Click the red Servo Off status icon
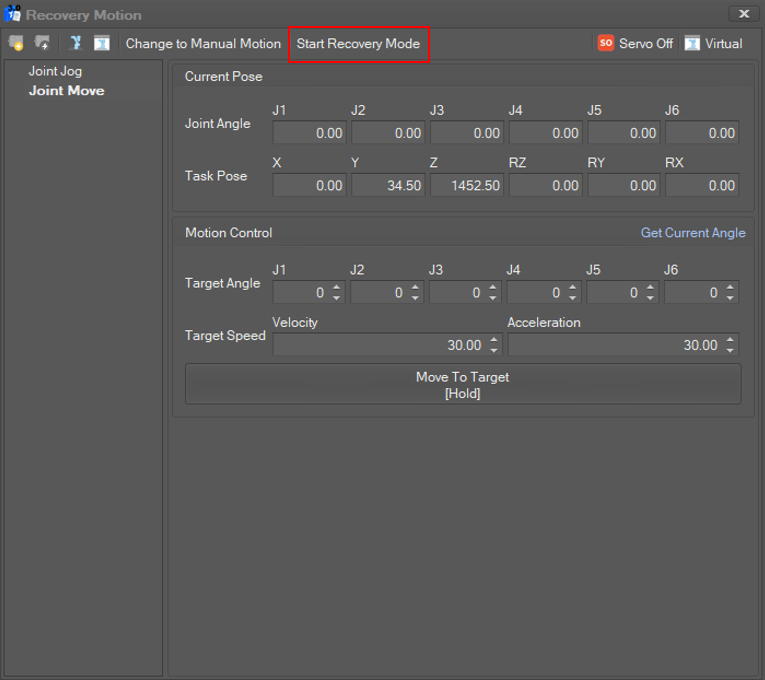 [605, 43]
